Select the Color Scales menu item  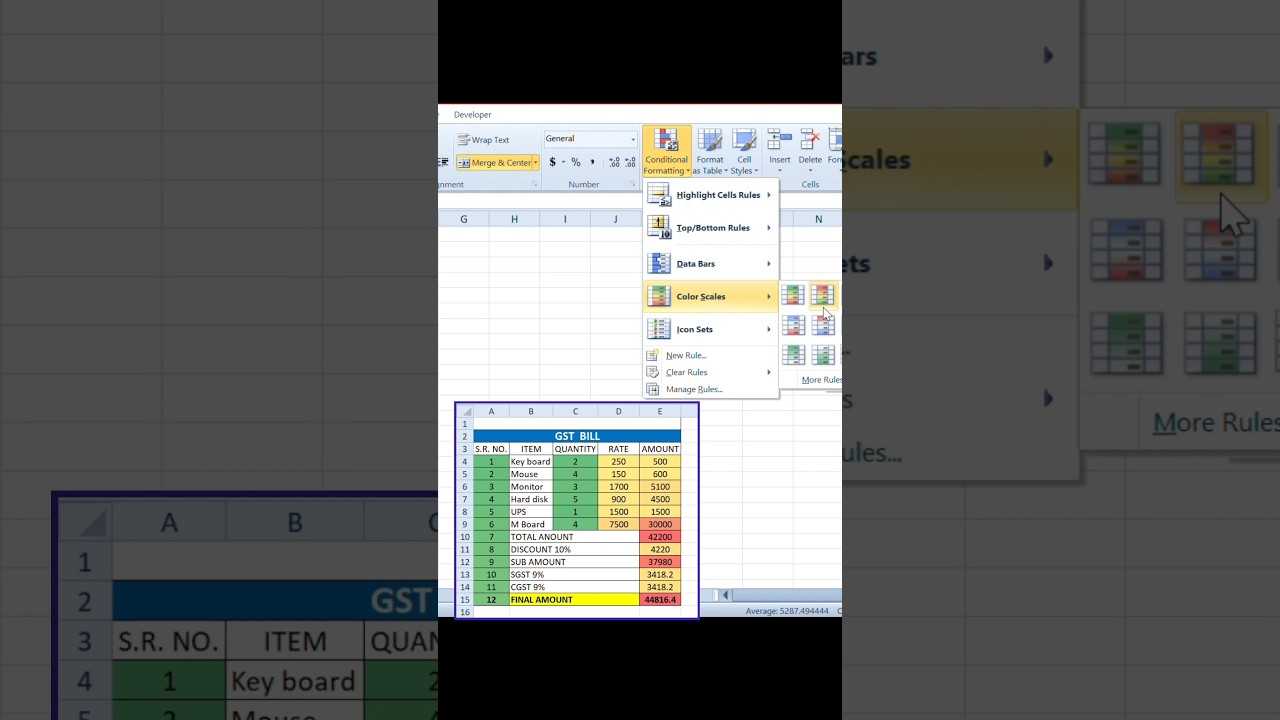coord(710,296)
